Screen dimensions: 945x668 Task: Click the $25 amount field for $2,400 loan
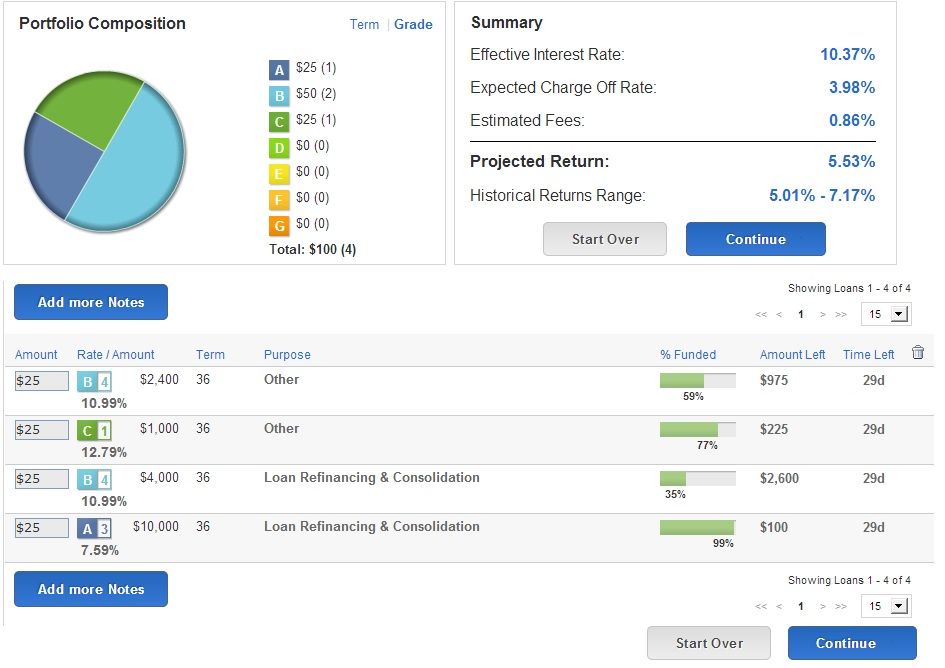click(42, 381)
